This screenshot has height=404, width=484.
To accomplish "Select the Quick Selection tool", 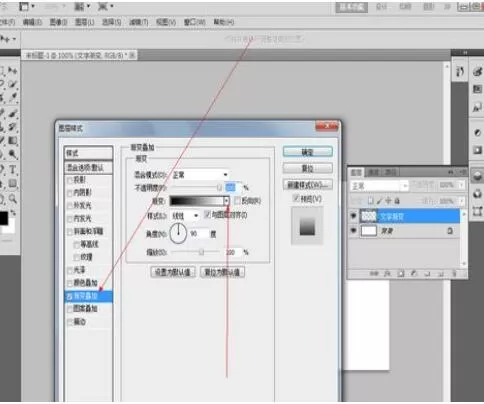I will tap(12, 84).
